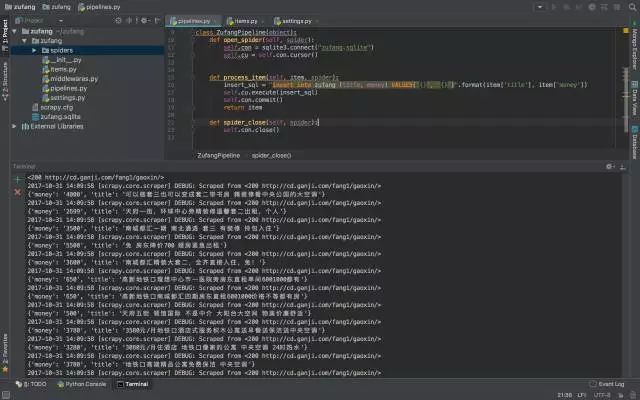The height and width of the screenshot is (400, 640).
Task: Click cursor position 21:38 in status bar
Action: 564,395
